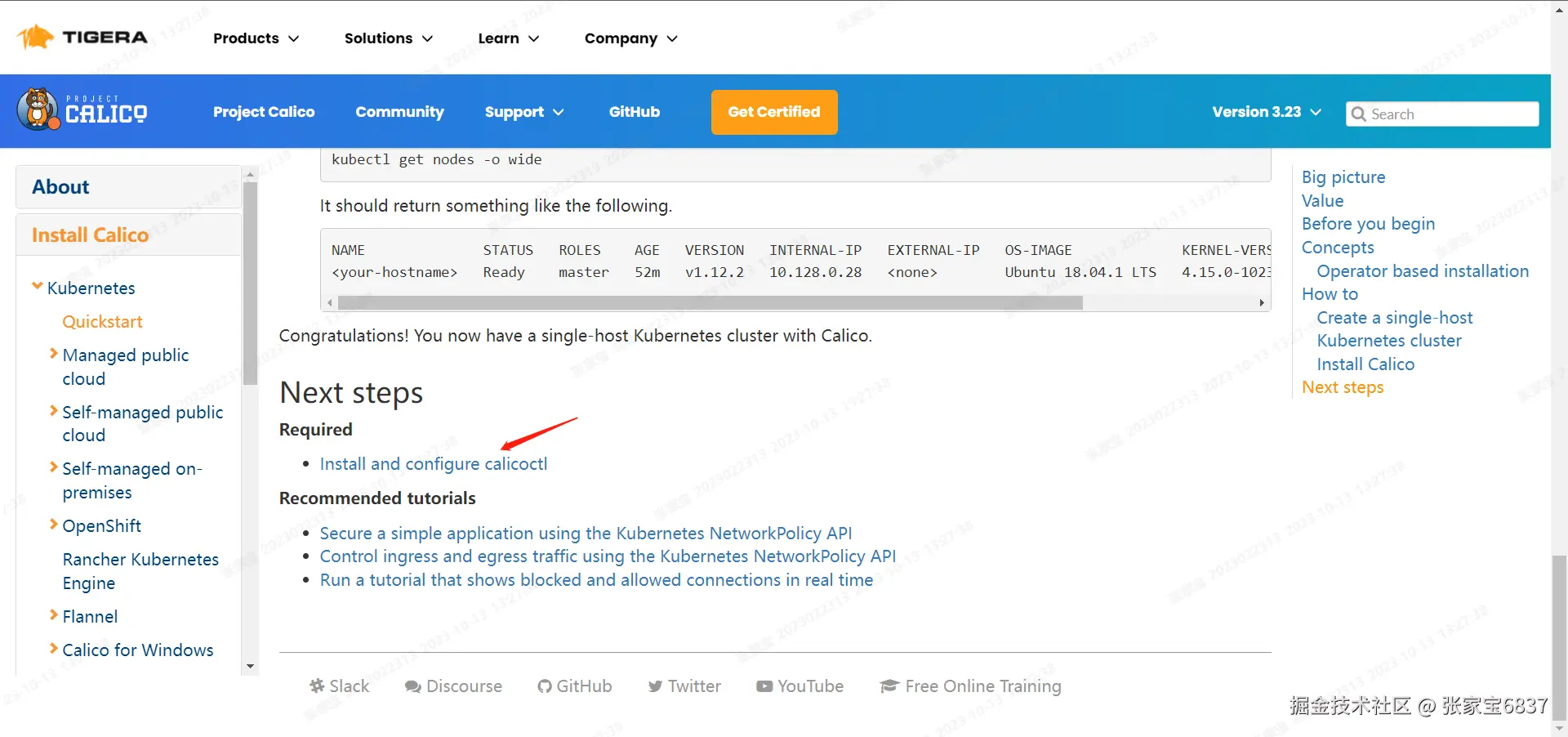Open the Version 3.23 selector

pyautogui.click(x=1267, y=112)
